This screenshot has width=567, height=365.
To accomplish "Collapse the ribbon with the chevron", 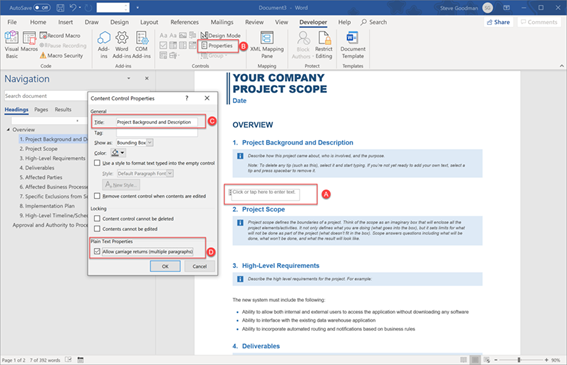I will coord(561,66).
